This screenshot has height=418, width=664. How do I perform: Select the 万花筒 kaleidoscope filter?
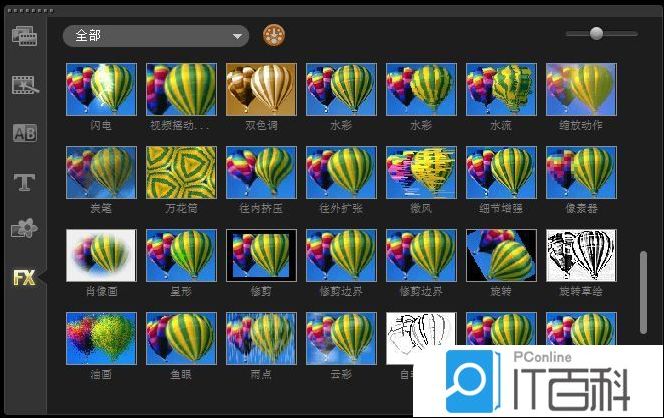181,171
